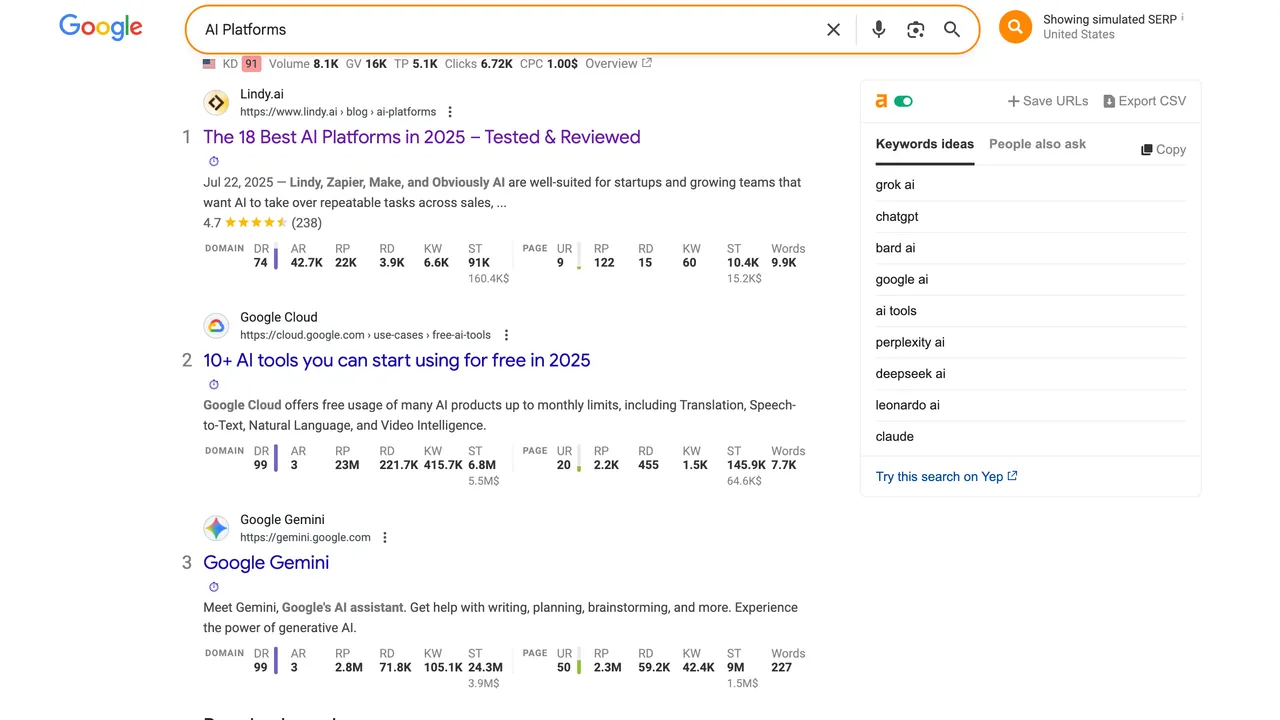Image resolution: width=1280 pixels, height=720 pixels.
Task: Click the Lindy.ai DR 74 purple bar
Action: [276, 259]
